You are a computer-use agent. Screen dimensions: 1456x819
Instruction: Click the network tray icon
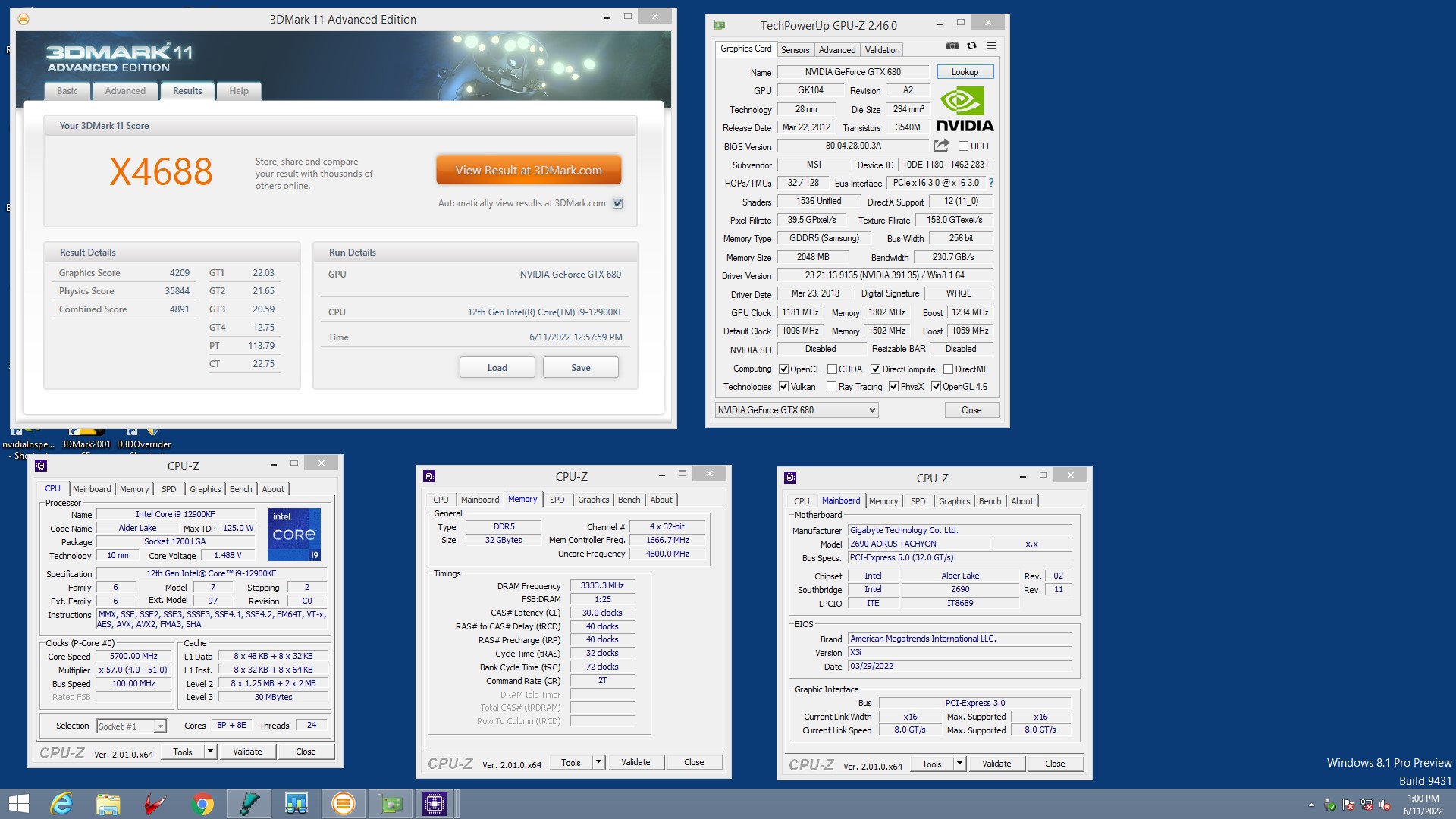[x=1367, y=805]
